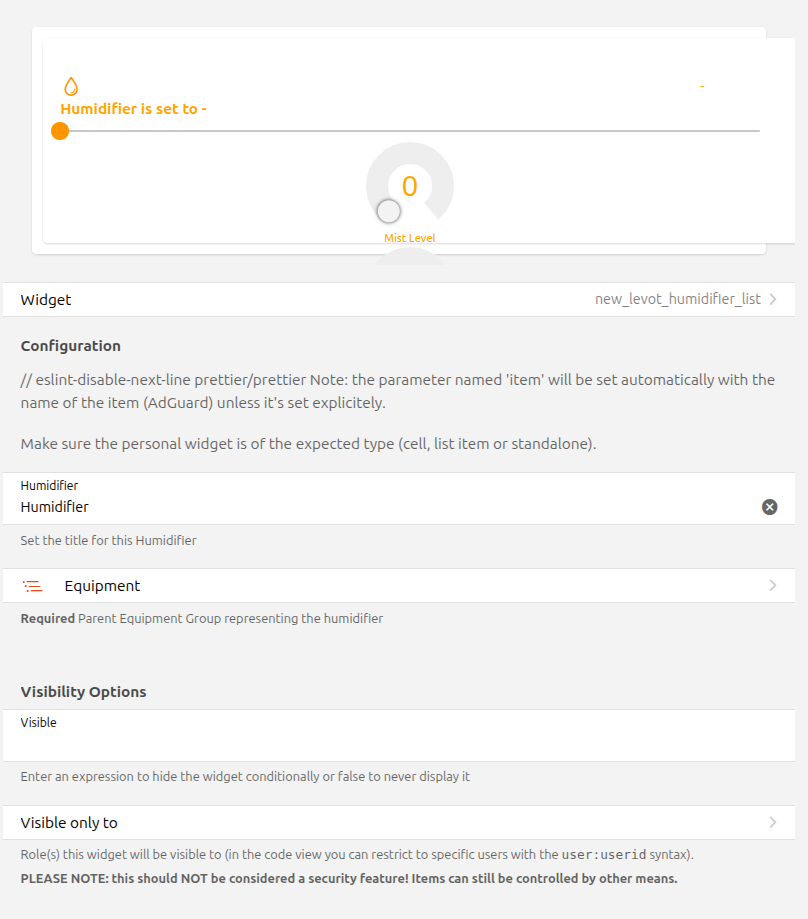Click the 'Humidifier is set to -' label
808x919 pixels.
tap(133, 109)
